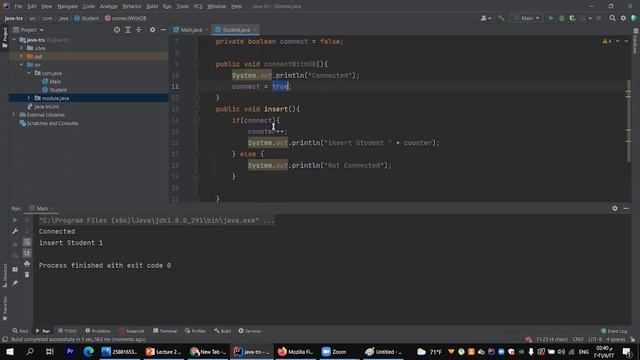Jump to next highlighted error arrow

[626, 41]
